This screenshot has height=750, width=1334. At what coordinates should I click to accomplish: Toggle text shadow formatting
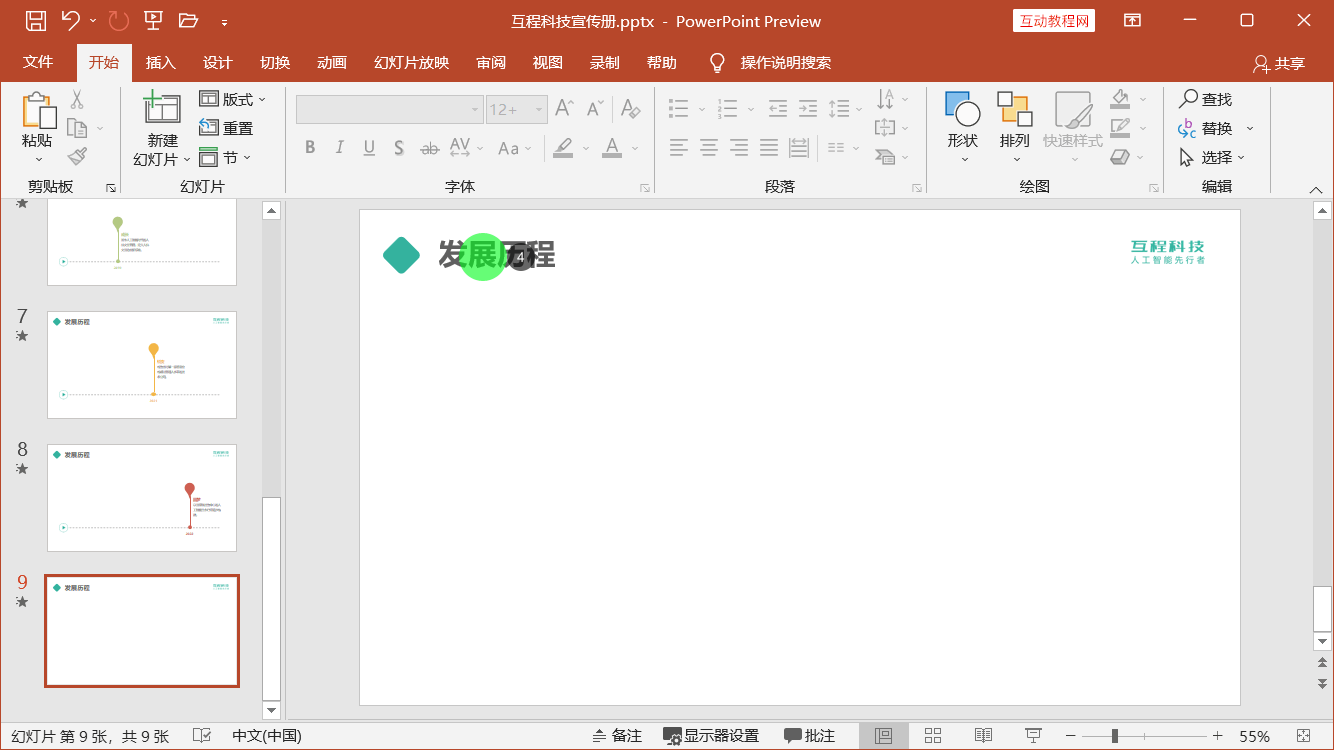399,148
